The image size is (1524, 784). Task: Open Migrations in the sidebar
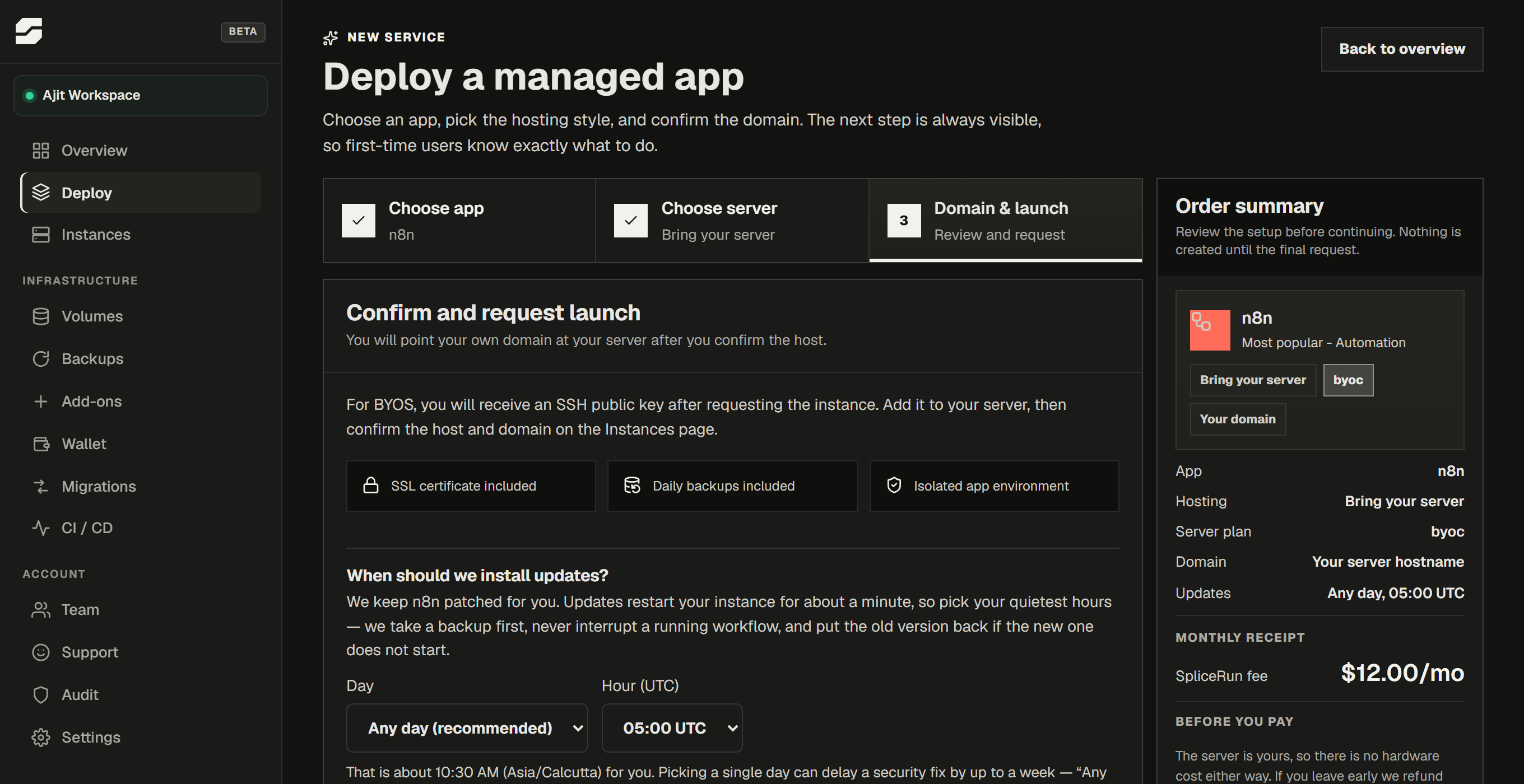(x=140, y=487)
